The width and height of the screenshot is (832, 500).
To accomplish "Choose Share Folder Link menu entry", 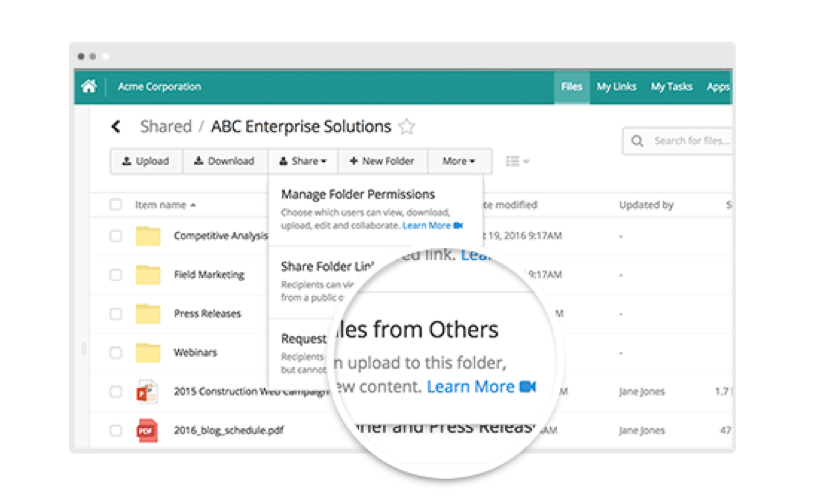I will (327, 266).
